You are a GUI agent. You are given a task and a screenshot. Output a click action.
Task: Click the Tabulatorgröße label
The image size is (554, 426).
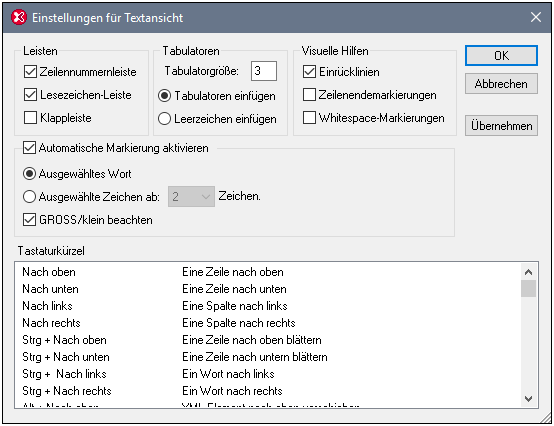(x=202, y=71)
